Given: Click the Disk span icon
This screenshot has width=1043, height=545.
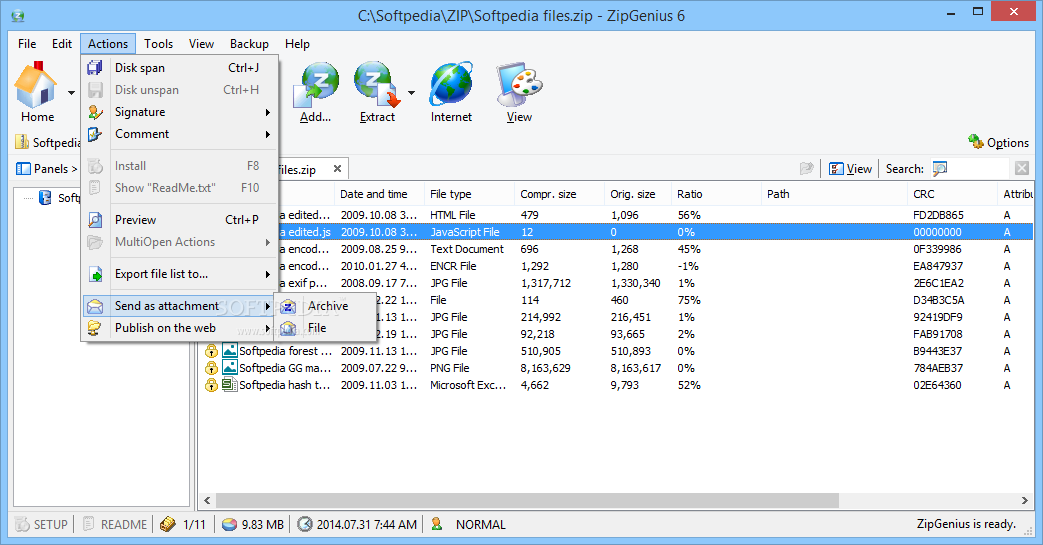Looking at the screenshot, I should tap(95, 68).
